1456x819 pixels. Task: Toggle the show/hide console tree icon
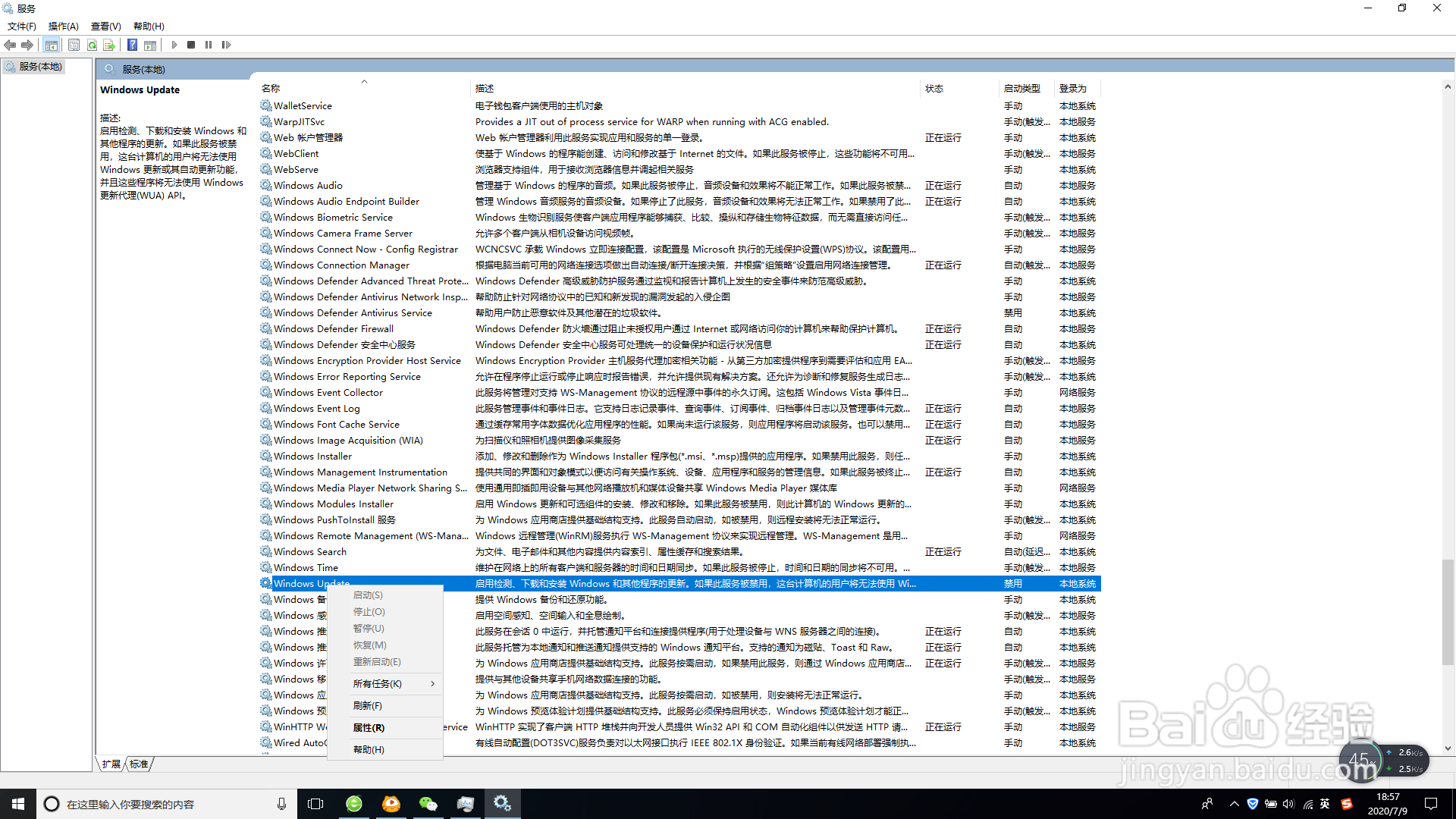51,45
